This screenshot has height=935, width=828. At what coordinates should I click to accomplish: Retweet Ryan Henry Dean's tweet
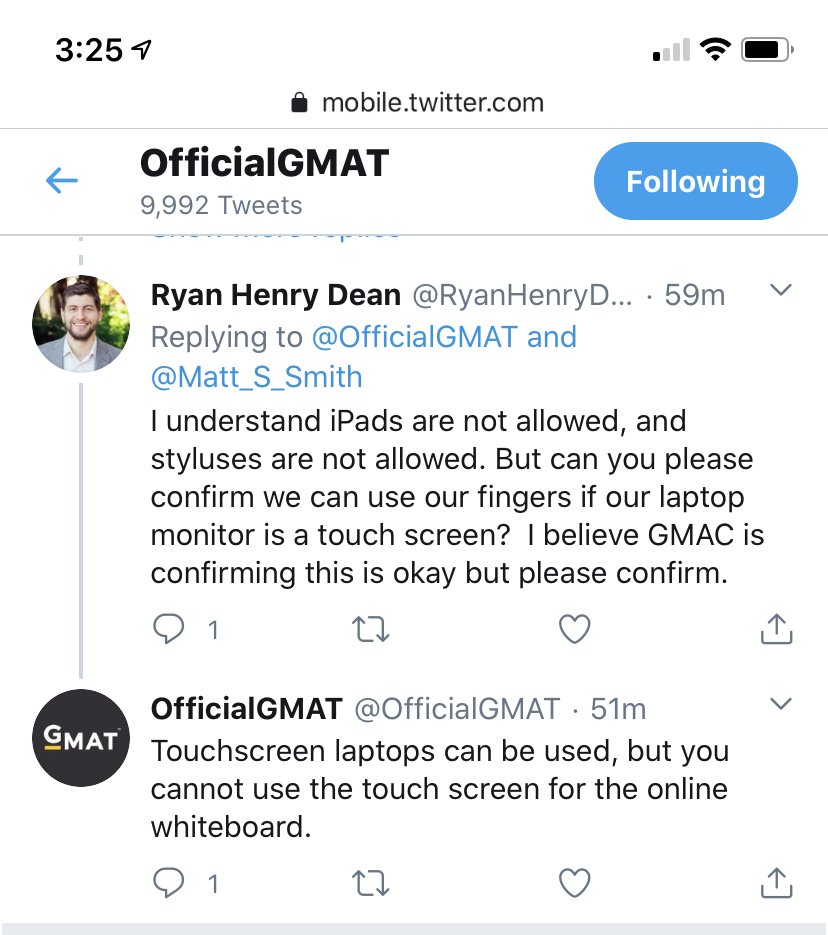pyautogui.click(x=371, y=628)
